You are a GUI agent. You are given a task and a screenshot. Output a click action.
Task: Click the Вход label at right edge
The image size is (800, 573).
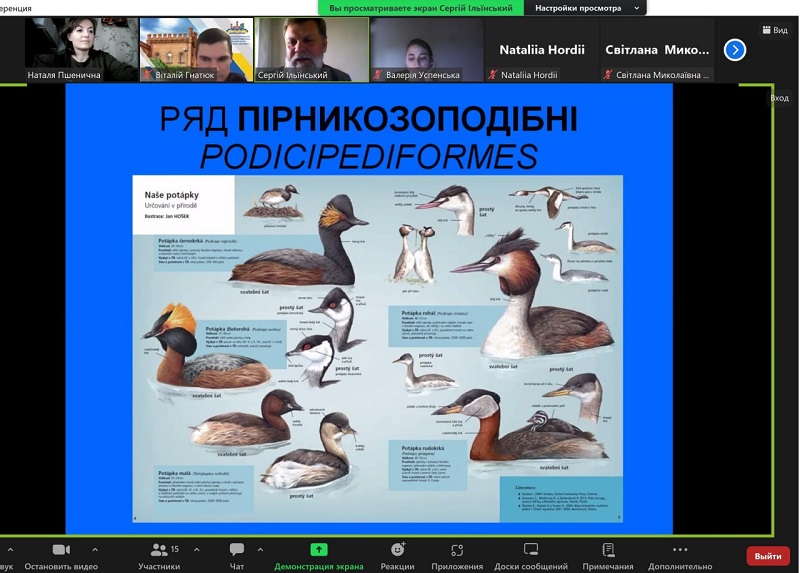779,98
